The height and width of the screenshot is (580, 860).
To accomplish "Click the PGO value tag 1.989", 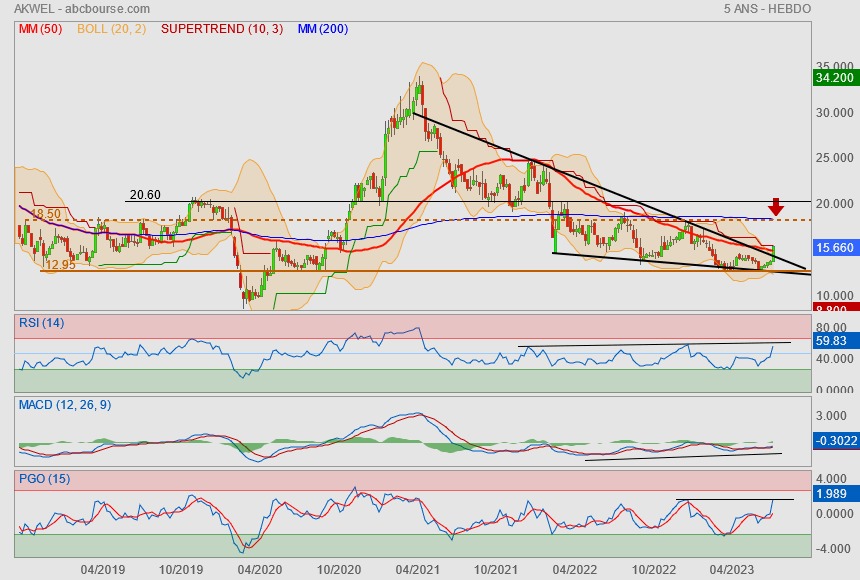I will [832, 494].
